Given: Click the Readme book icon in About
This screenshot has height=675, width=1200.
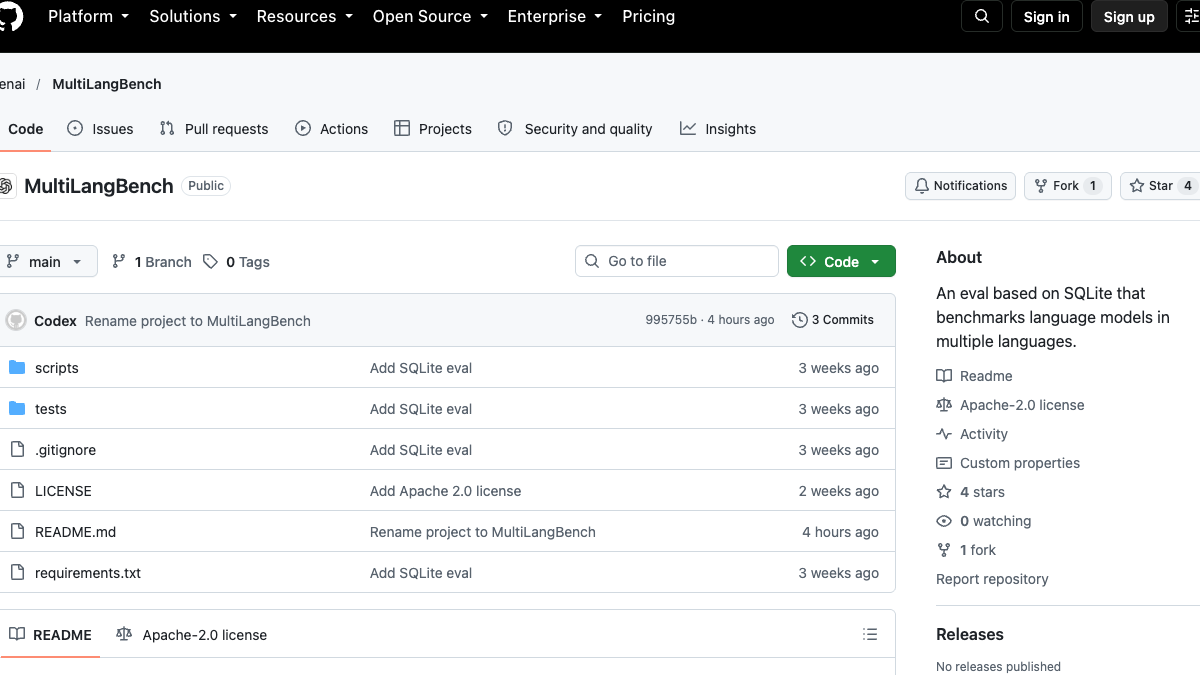Looking at the screenshot, I should [x=944, y=376].
